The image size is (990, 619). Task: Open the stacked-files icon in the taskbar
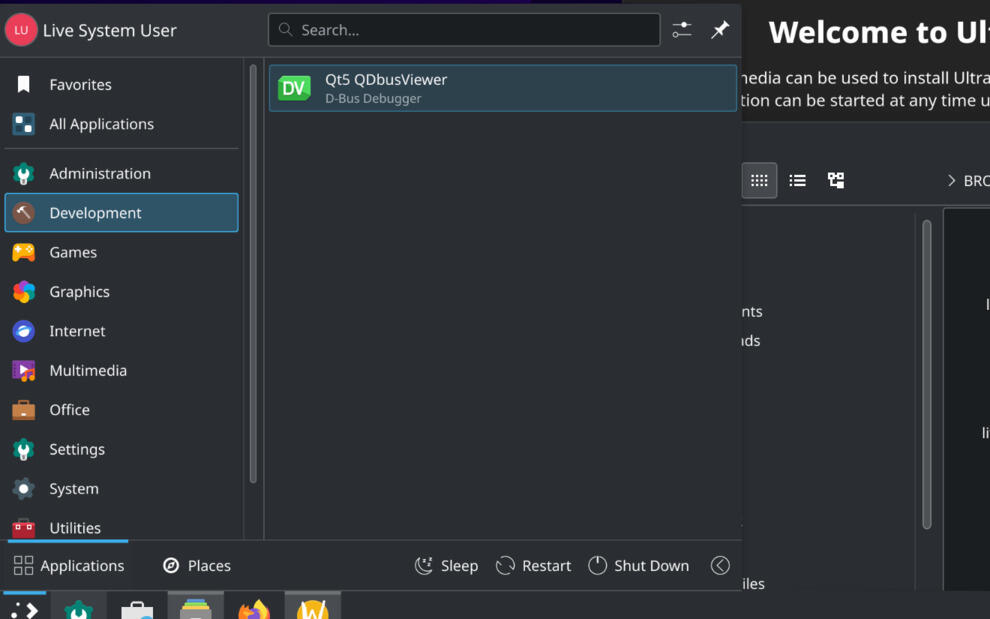point(196,608)
